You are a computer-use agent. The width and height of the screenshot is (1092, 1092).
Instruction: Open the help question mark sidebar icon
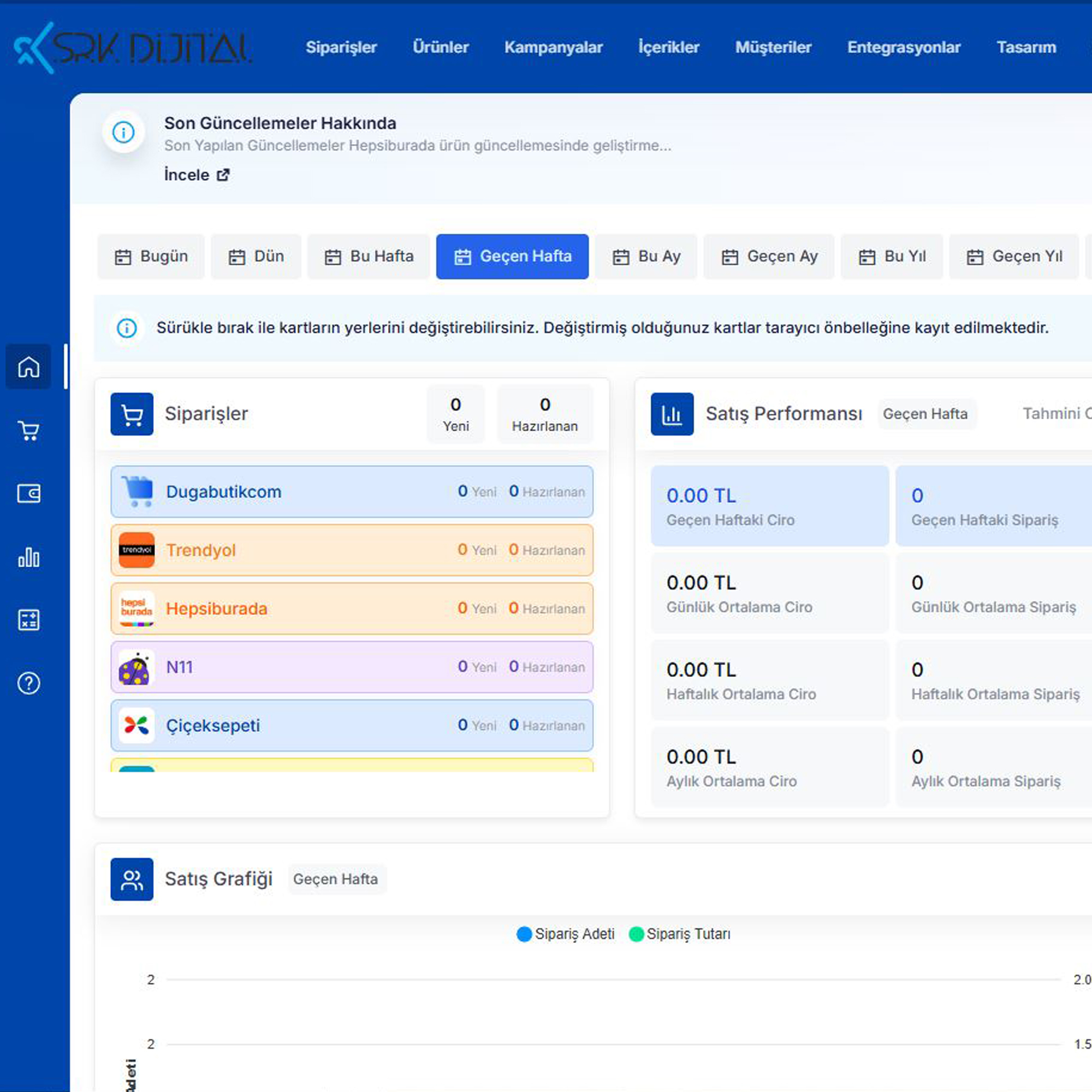click(28, 684)
